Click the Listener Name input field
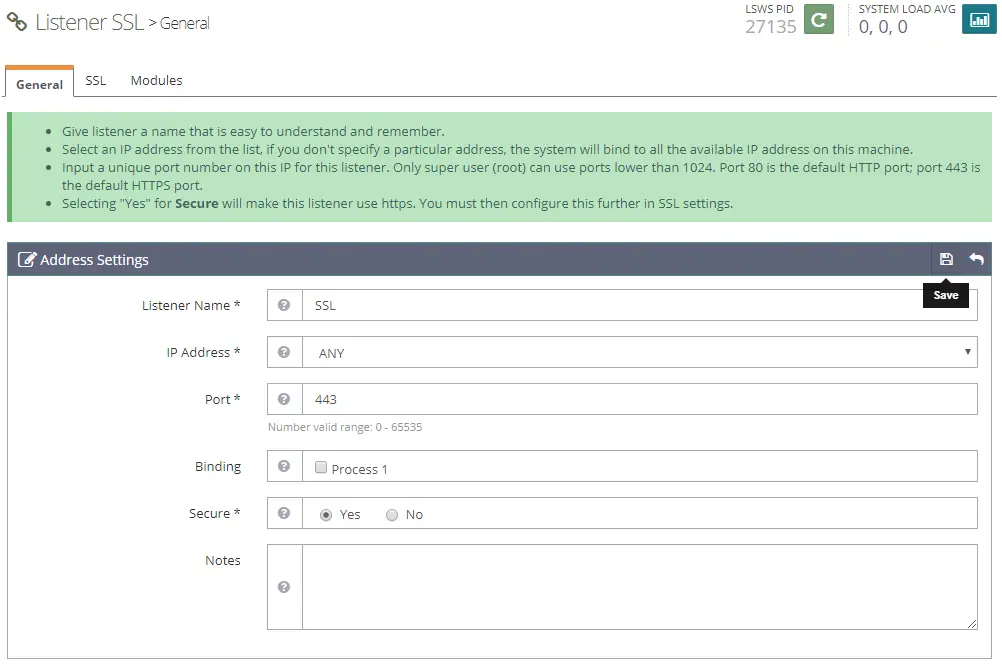This screenshot has width=1002, height=669. tap(639, 305)
